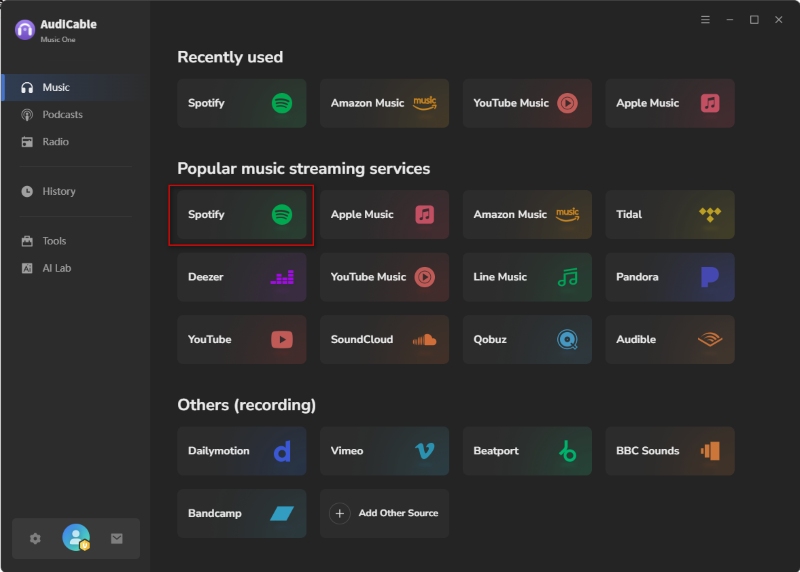Click the SoundCloud cloud icon
The width and height of the screenshot is (800, 572).
pos(424,339)
